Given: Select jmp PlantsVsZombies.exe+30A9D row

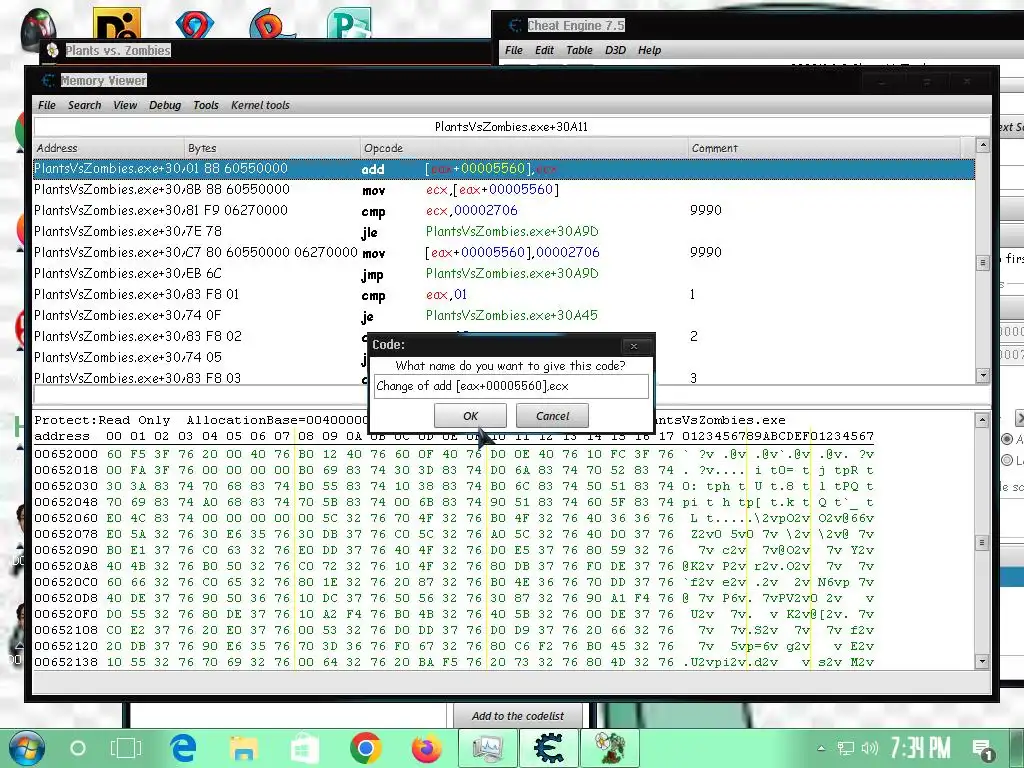Looking at the screenshot, I should point(504,274).
